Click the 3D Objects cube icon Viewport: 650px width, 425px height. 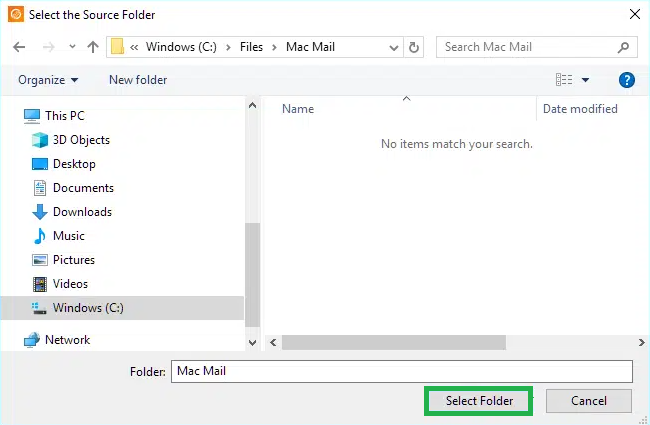(40, 140)
